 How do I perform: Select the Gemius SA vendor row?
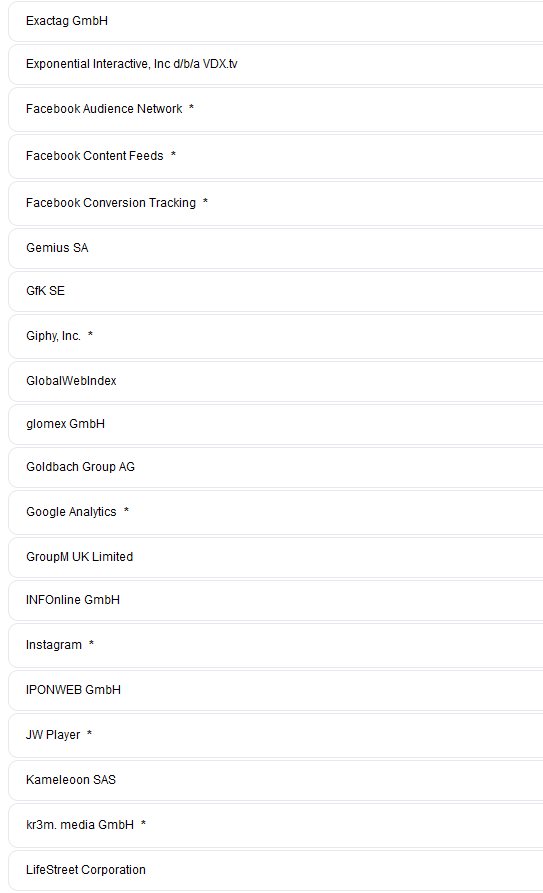[x=276, y=248]
